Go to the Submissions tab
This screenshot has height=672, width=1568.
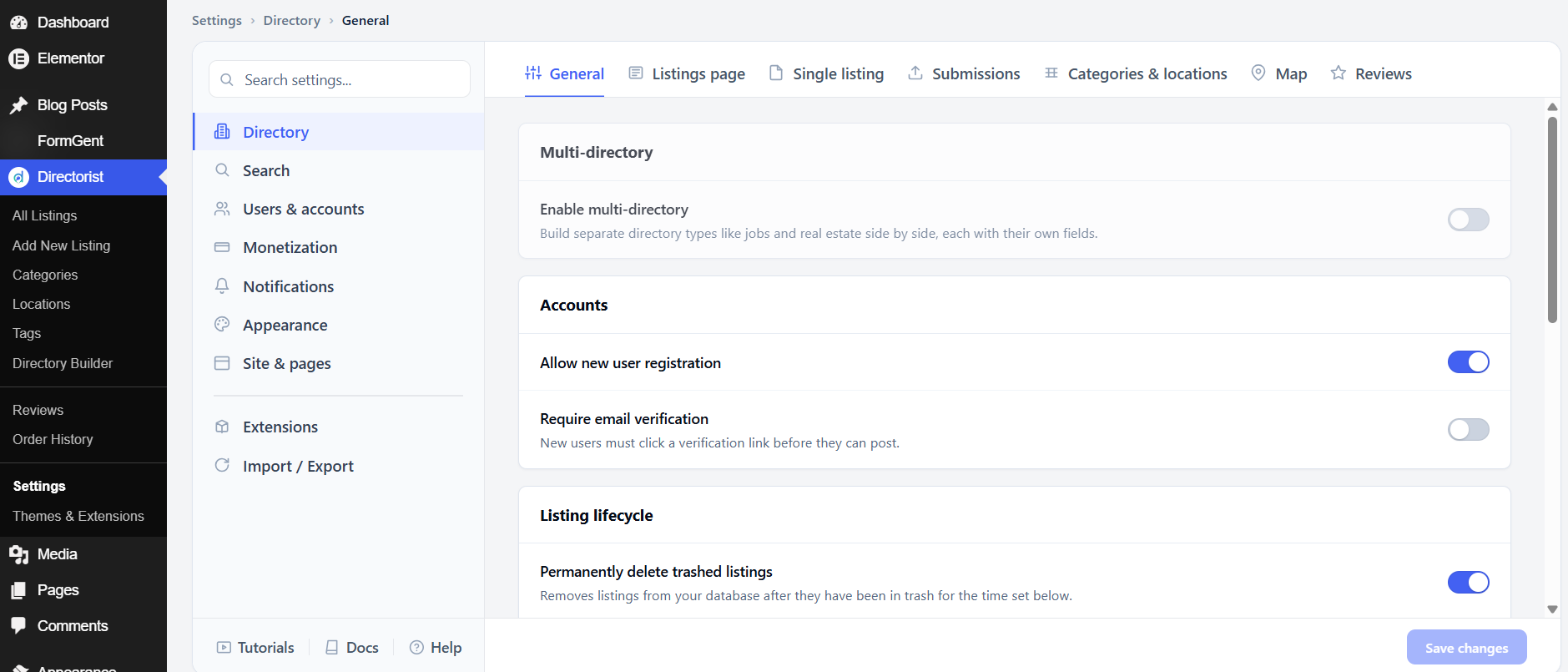964,73
